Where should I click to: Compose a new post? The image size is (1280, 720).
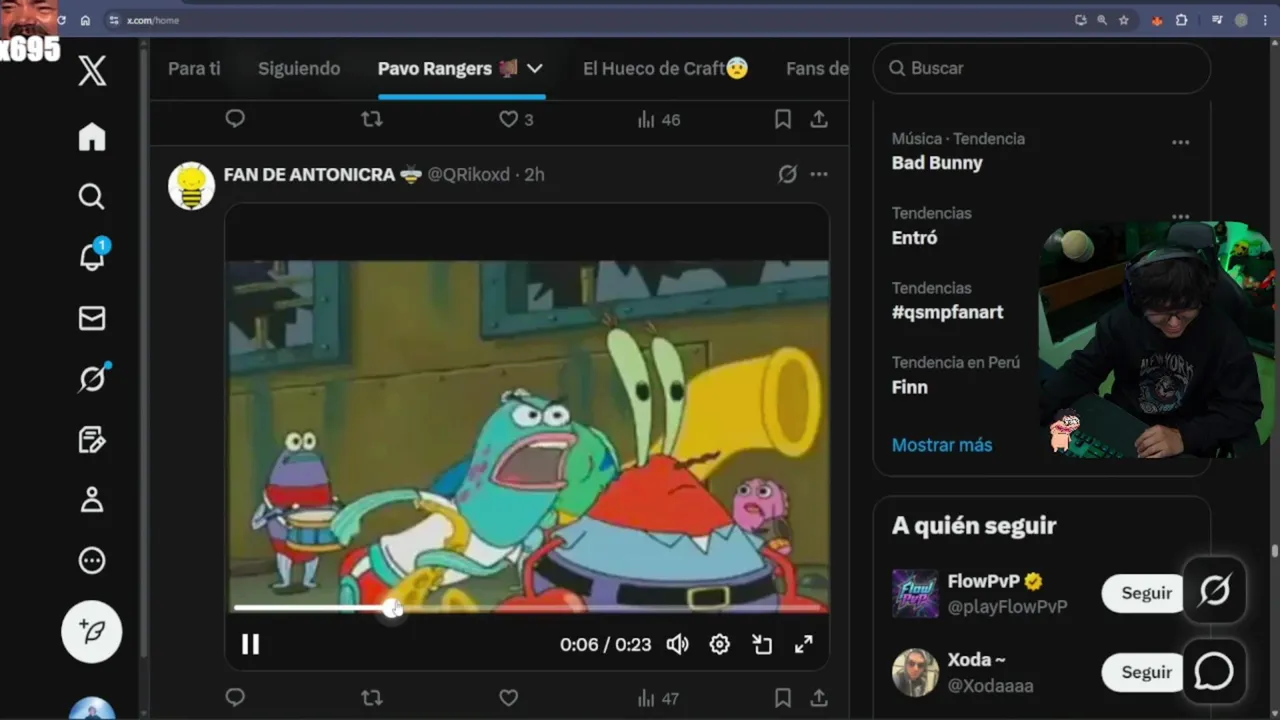click(x=92, y=632)
